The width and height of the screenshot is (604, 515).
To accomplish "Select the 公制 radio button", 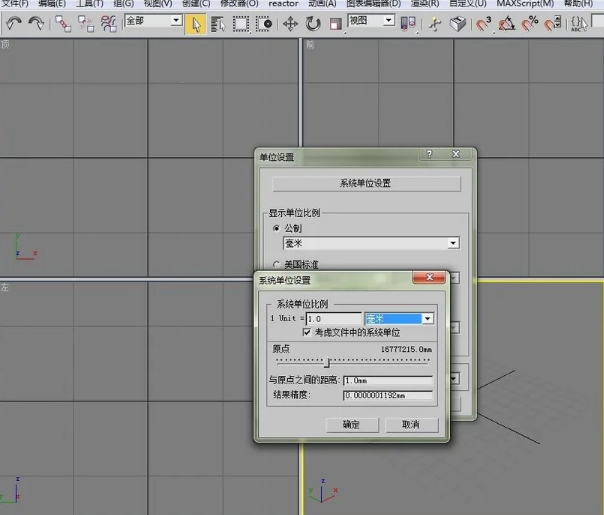I will pos(276,228).
